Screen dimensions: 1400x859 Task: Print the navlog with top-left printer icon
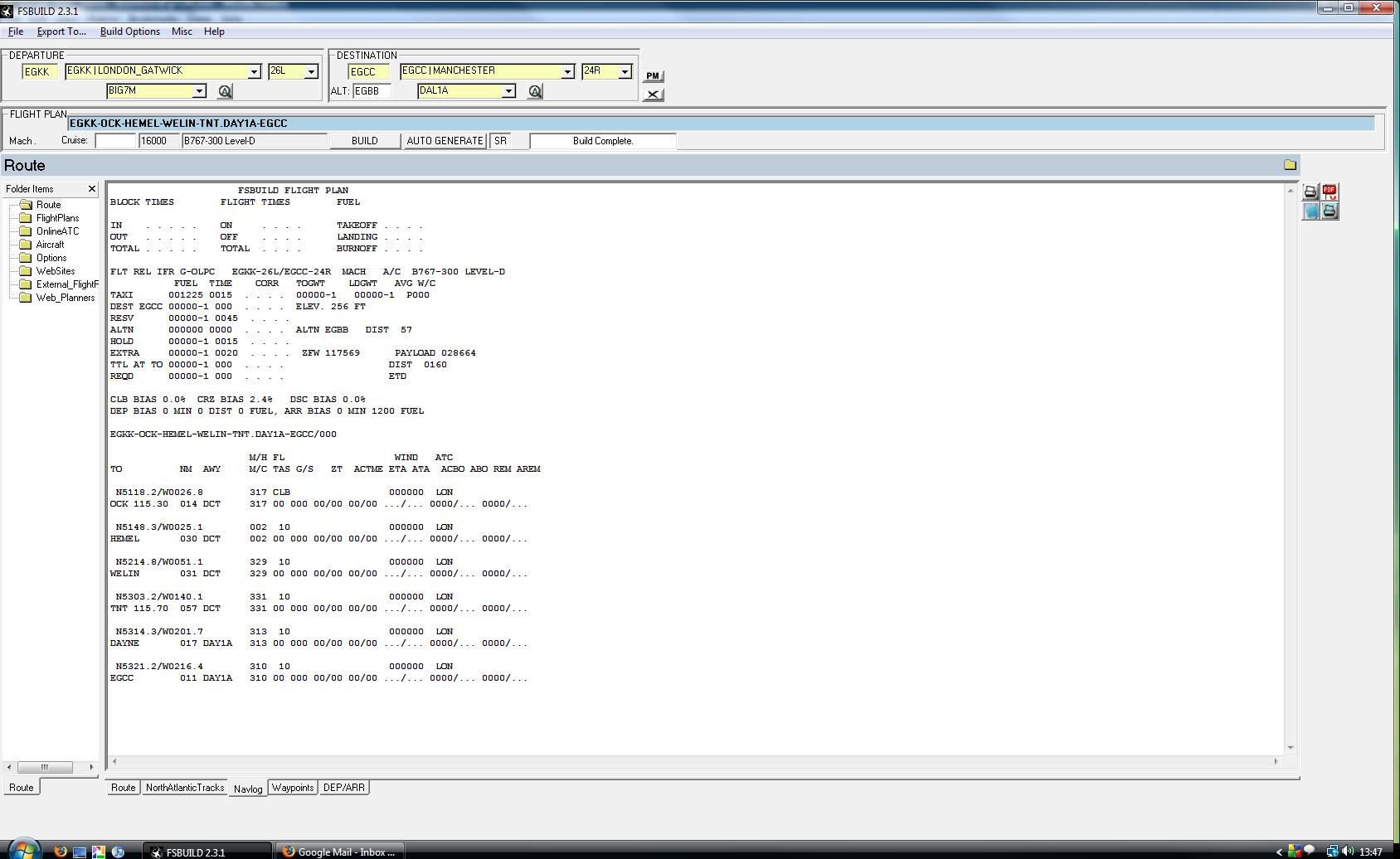(1310, 192)
